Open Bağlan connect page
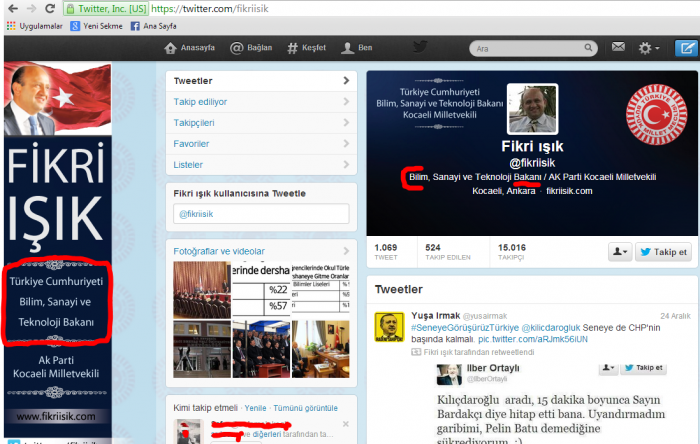This screenshot has height=444, width=700. (250, 48)
